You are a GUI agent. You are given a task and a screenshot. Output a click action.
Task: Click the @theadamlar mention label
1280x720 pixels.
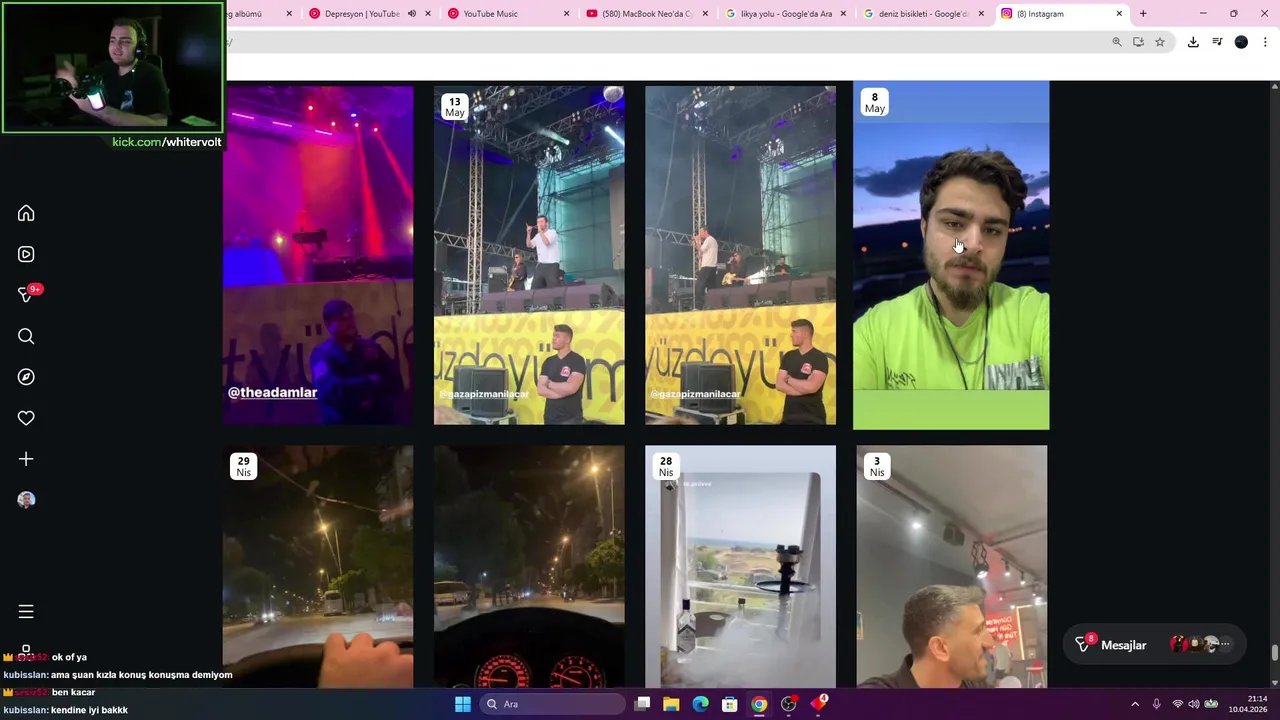(x=272, y=392)
